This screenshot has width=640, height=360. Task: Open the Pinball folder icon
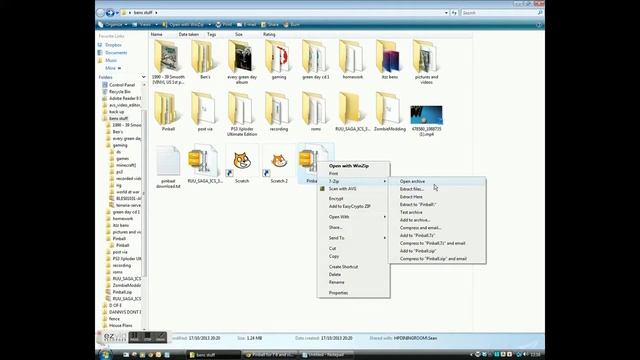coord(167,109)
